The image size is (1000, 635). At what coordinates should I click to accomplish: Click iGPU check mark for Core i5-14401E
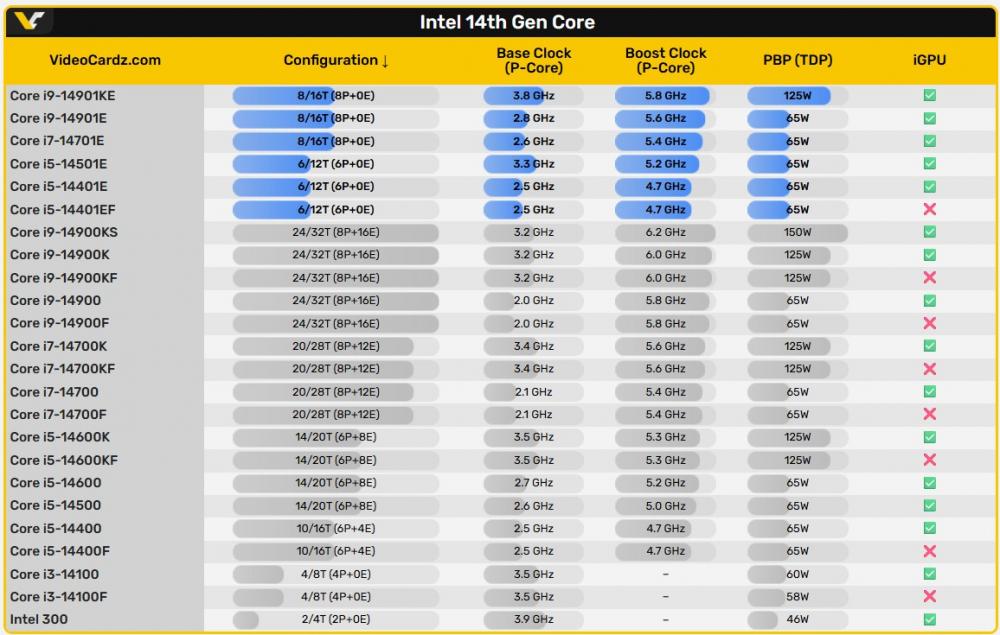click(x=930, y=186)
